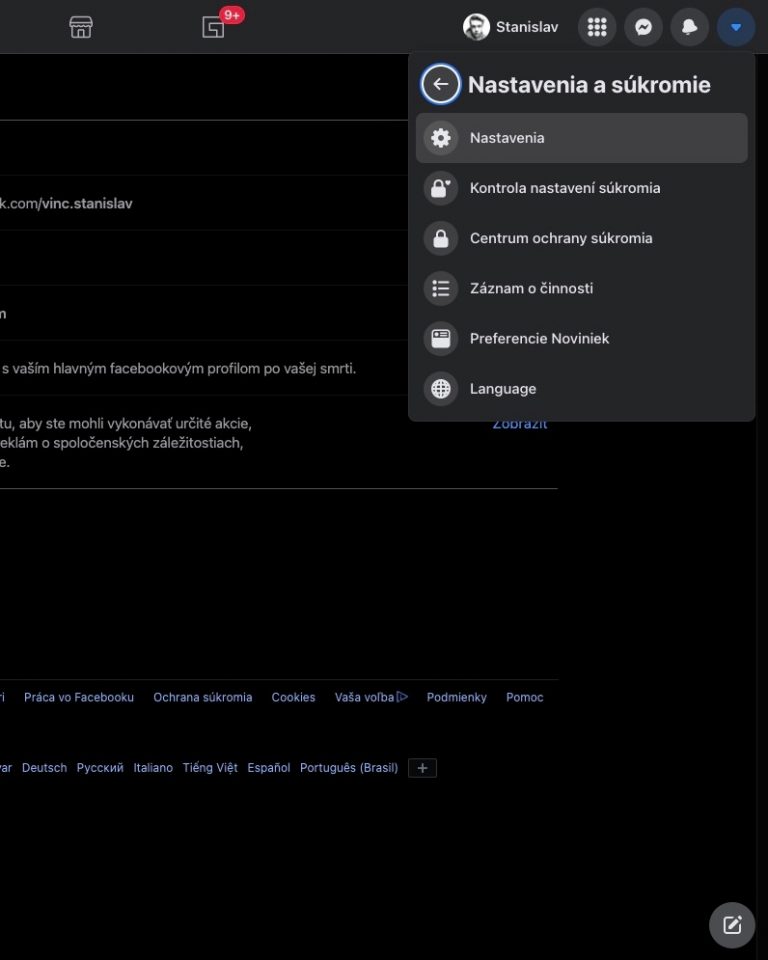Image resolution: width=768 pixels, height=960 pixels.
Task: Click the Záznam o činnosti list icon
Action: [x=441, y=288]
